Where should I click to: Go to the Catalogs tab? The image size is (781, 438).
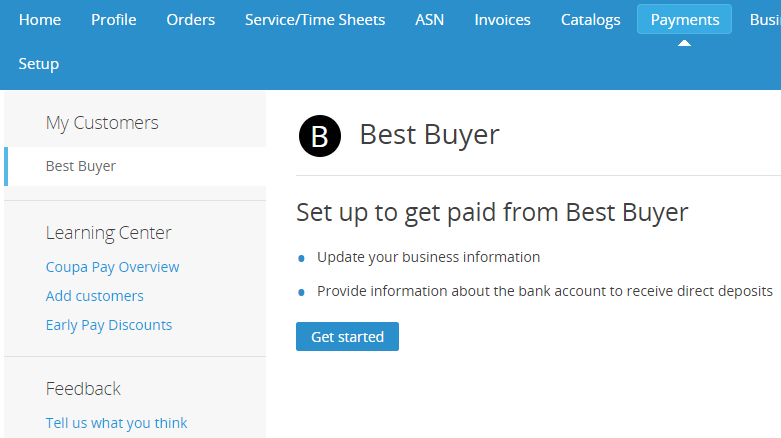click(x=590, y=19)
